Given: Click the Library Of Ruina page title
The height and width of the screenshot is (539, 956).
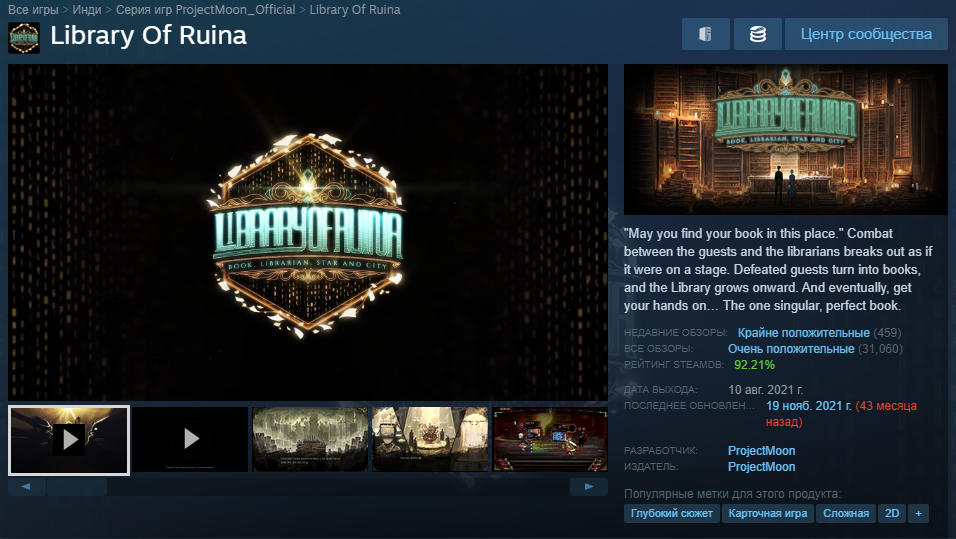Looking at the screenshot, I should click(149, 35).
